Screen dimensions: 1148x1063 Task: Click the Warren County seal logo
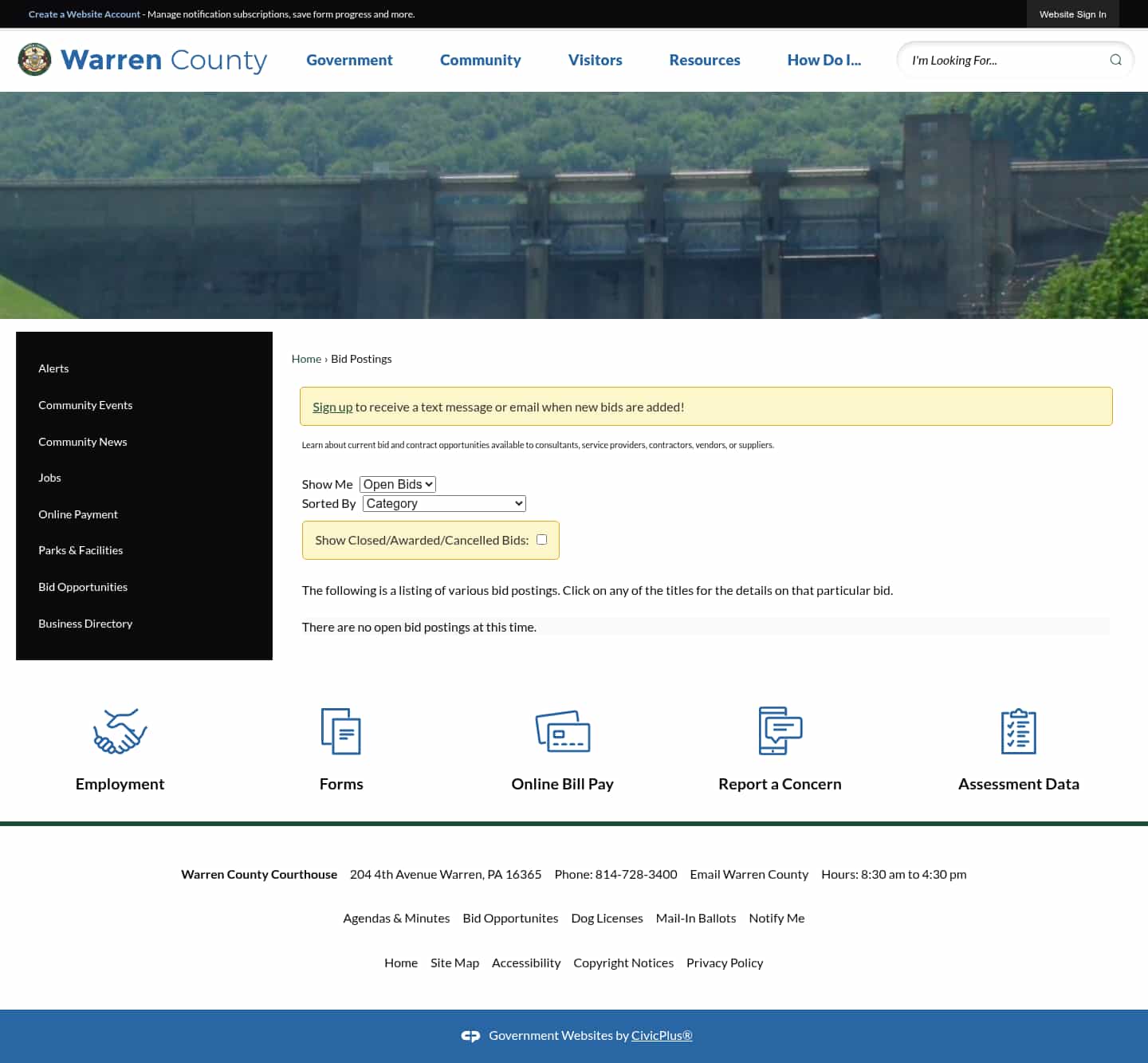[33, 59]
